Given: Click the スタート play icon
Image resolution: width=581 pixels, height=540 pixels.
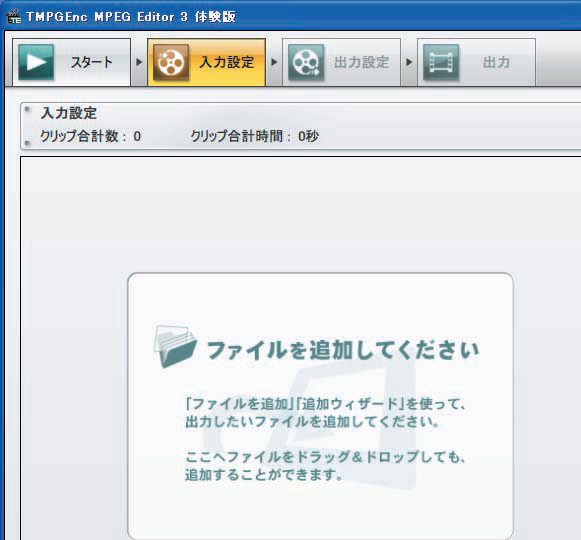Looking at the screenshot, I should pyautogui.click(x=36, y=62).
